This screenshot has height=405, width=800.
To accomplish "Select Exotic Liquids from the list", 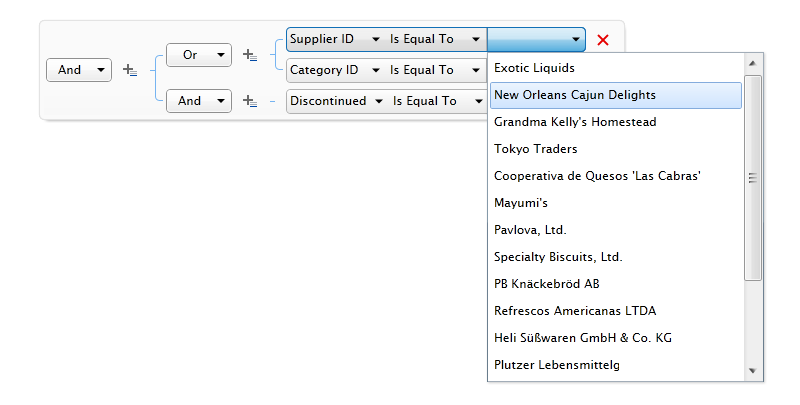I will coord(616,68).
